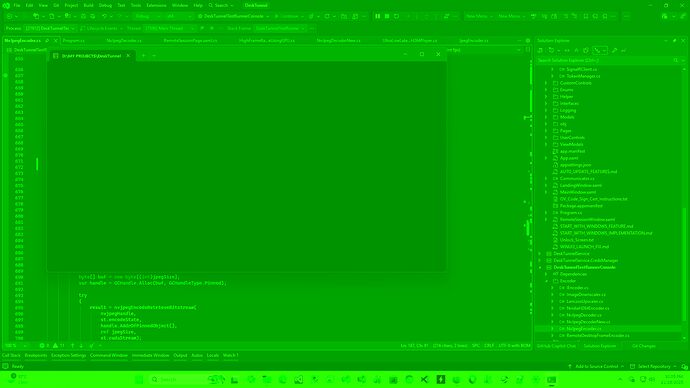
Task: Open the Build menu
Action: pos(88,5)
